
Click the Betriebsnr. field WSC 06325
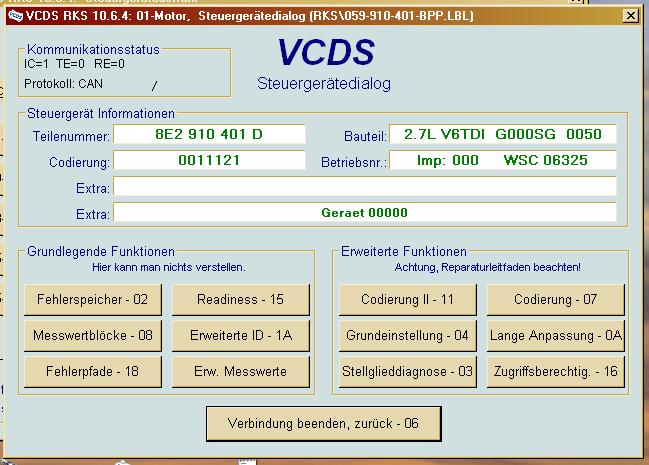502,160
